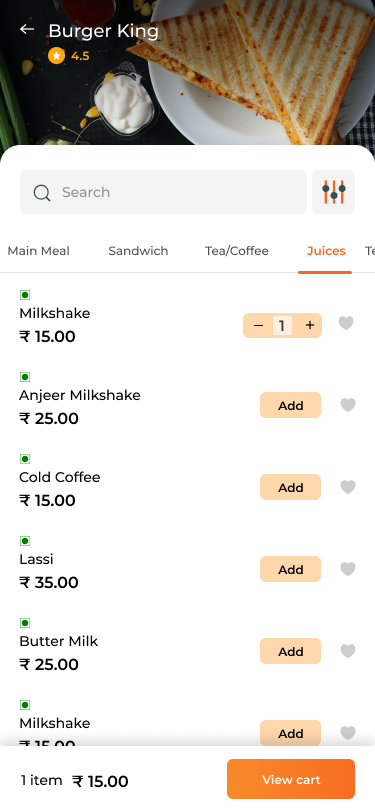The image size is (375, 812).
Task: Add Lassi to the cart
Action: point(291,569)
